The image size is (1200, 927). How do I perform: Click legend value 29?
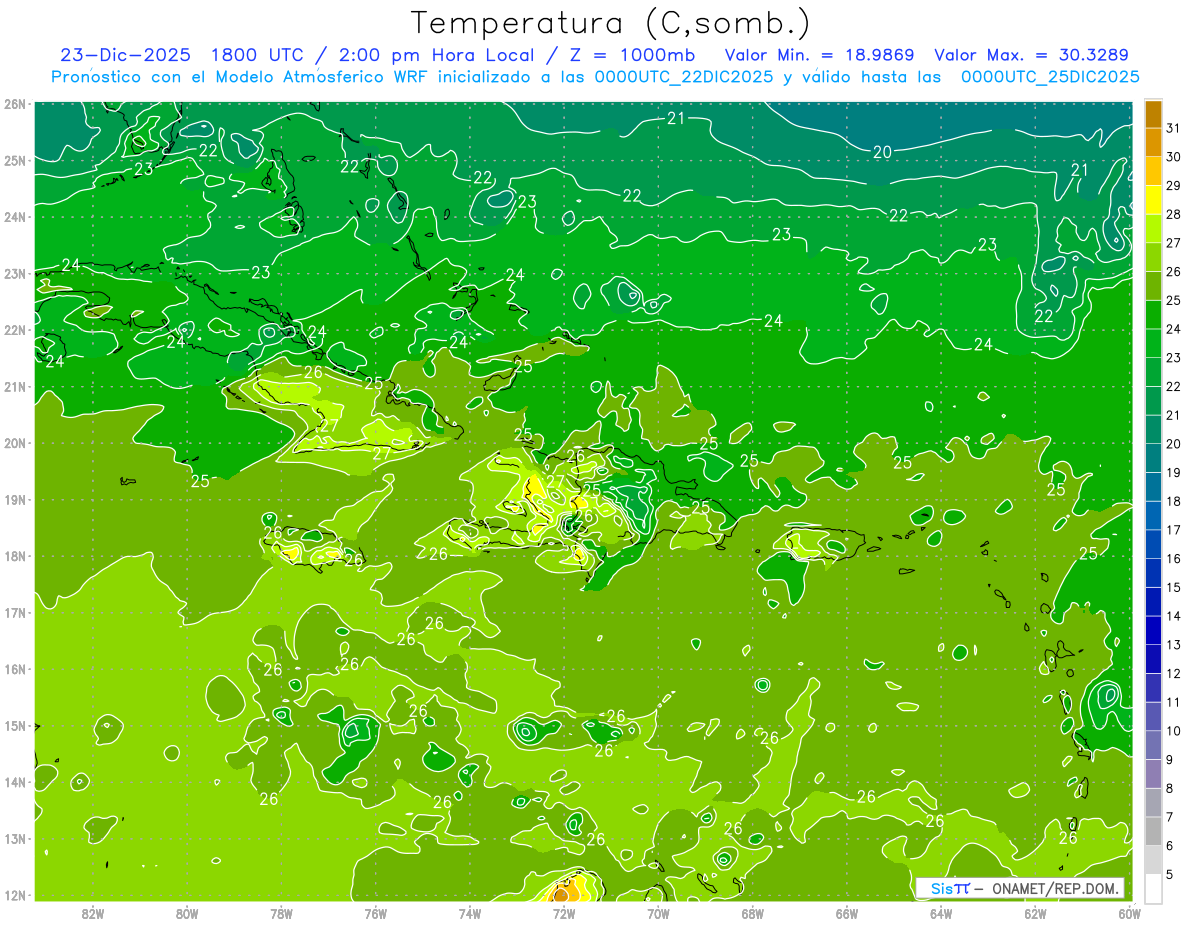[1174, 185]
